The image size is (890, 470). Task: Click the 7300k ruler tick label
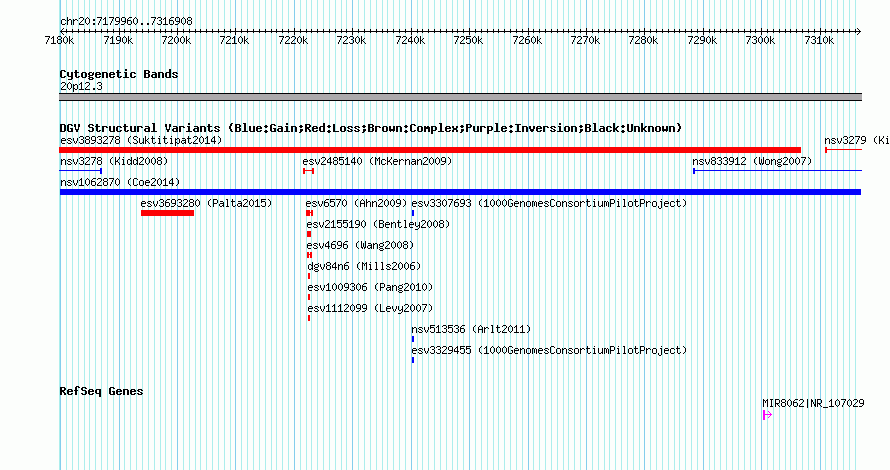[x=761, y=40]
